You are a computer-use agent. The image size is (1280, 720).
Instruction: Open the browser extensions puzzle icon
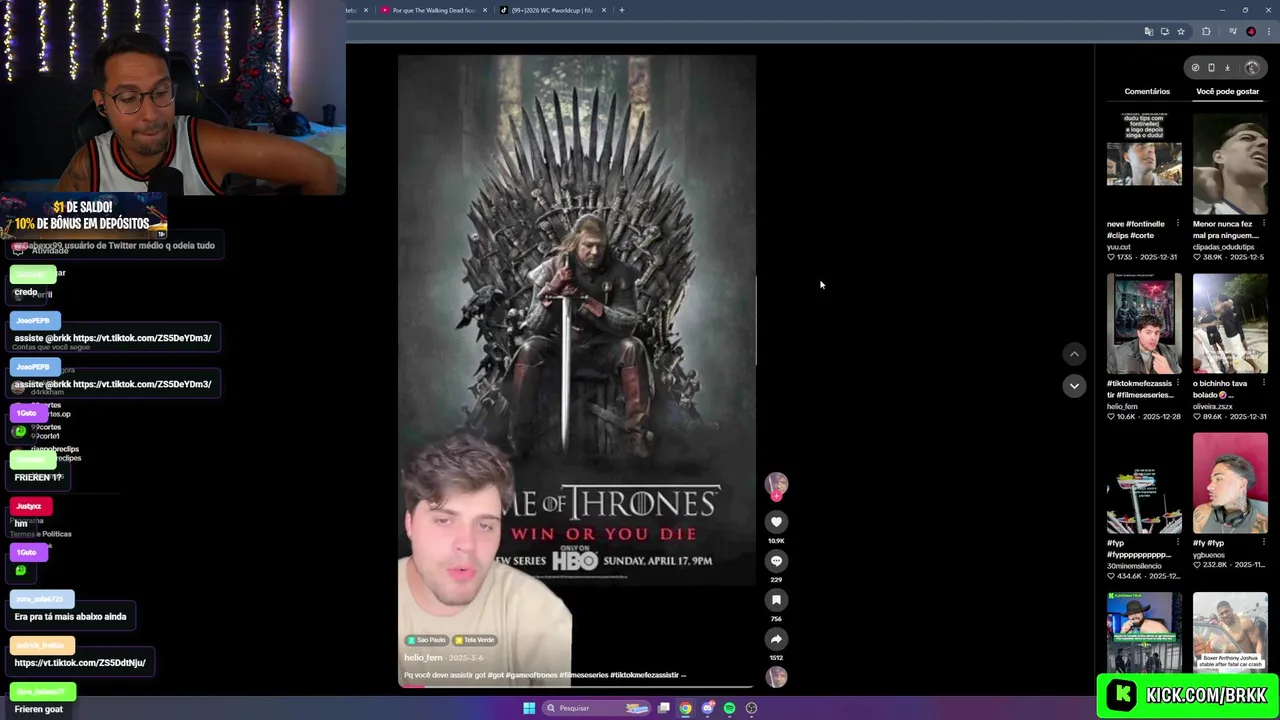pyautogui.click(x=1206, y=32)
